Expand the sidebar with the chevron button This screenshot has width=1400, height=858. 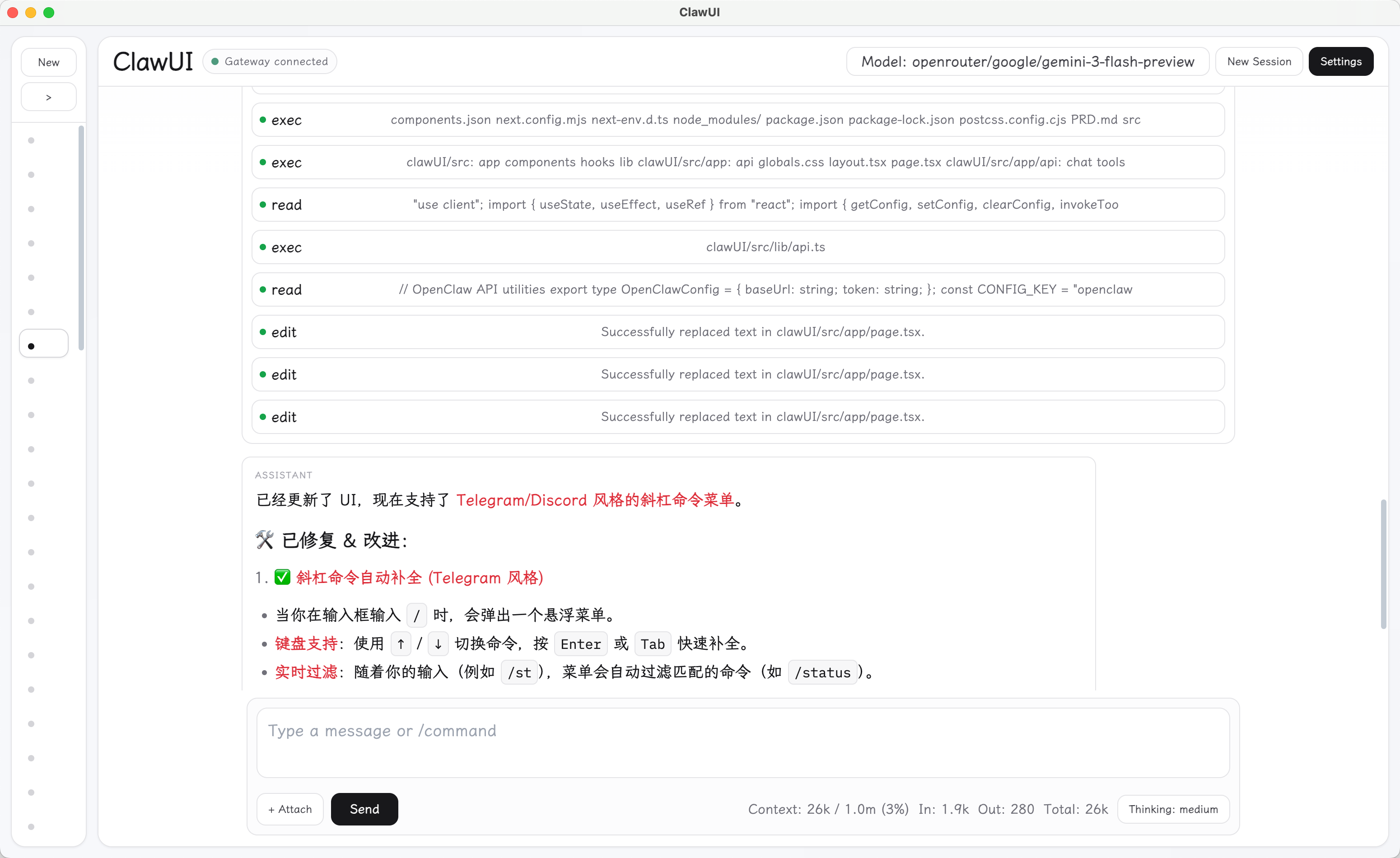click(x=48, y=96)
